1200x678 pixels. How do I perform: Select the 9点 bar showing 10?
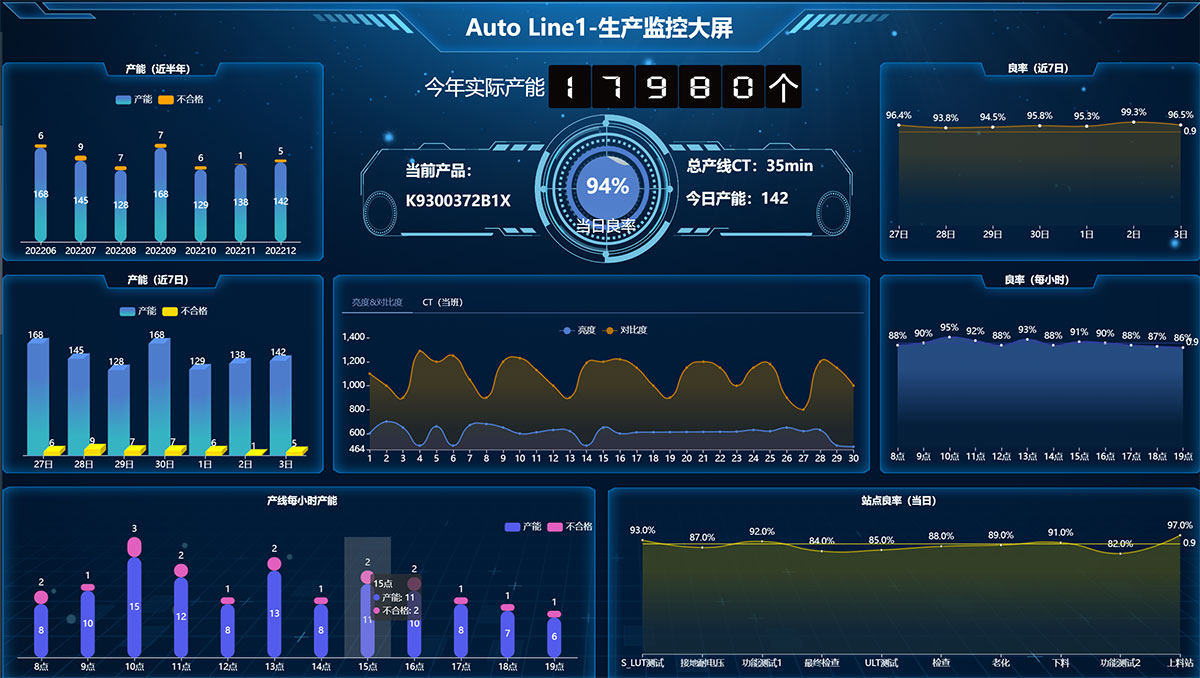(x=88, y=623)
